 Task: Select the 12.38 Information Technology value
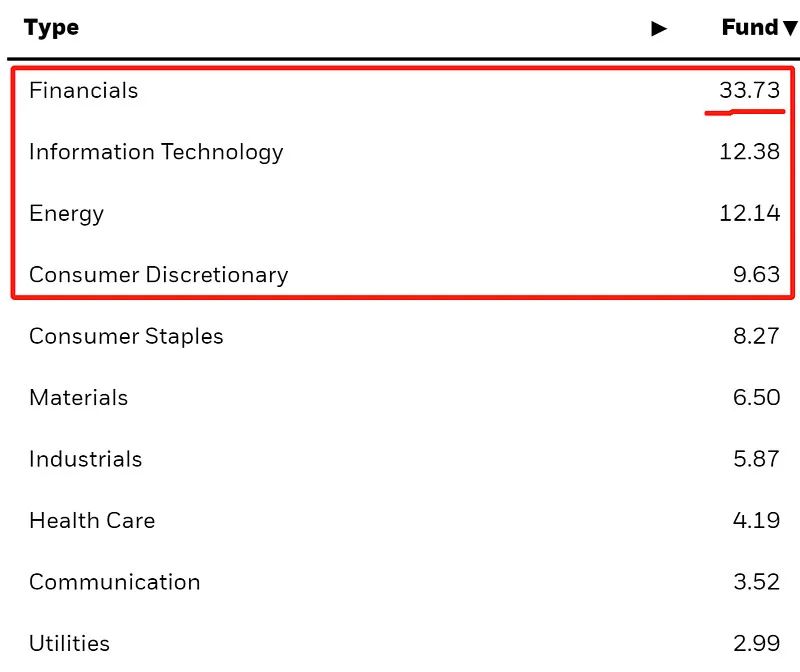pyautogui.click(x=749, y=152)
